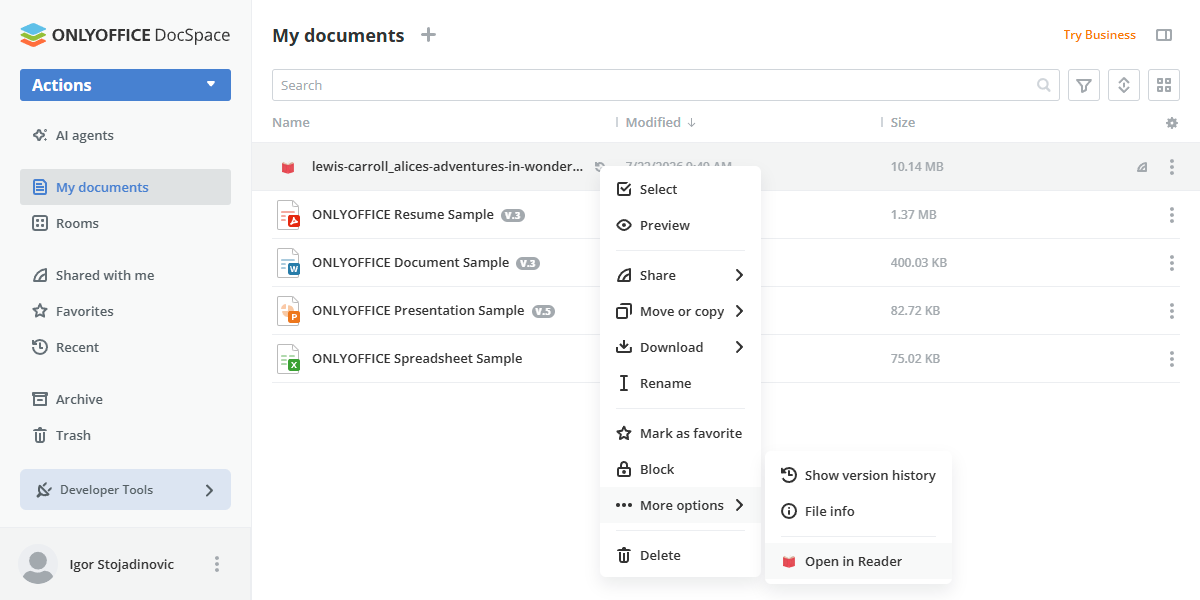Viewport: 1200px width, 600px height.
Task: Open the Trash folder
Action: click(x=125, y=435)
